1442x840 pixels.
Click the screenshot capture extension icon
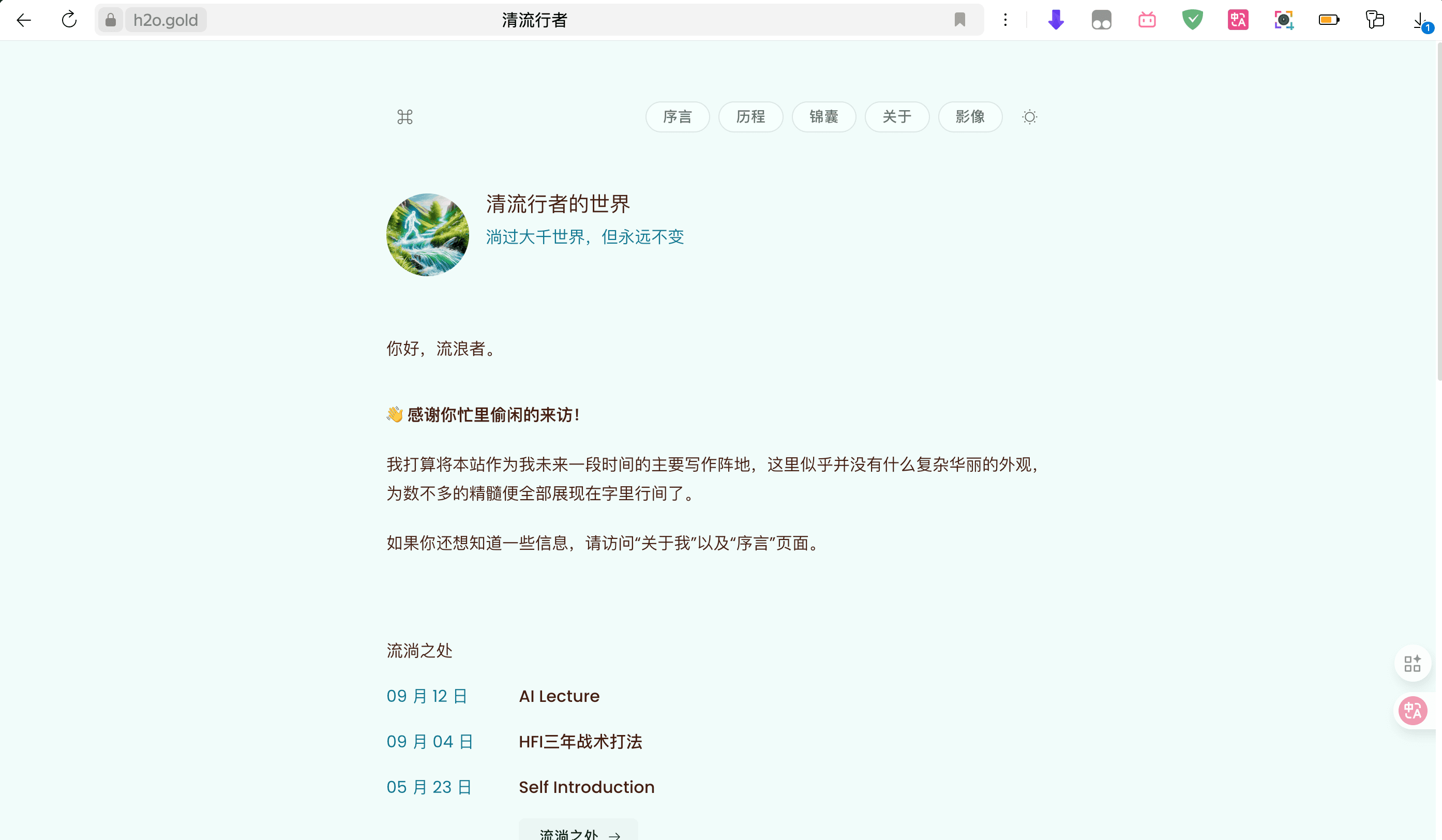click(x=1284, y=20)
